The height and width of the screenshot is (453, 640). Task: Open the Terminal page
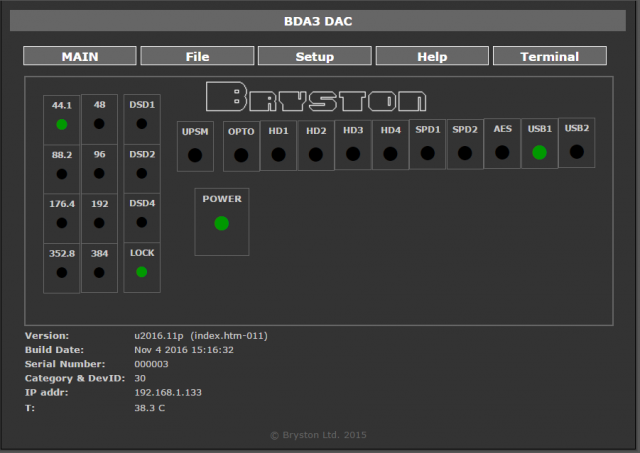[549, 57]
